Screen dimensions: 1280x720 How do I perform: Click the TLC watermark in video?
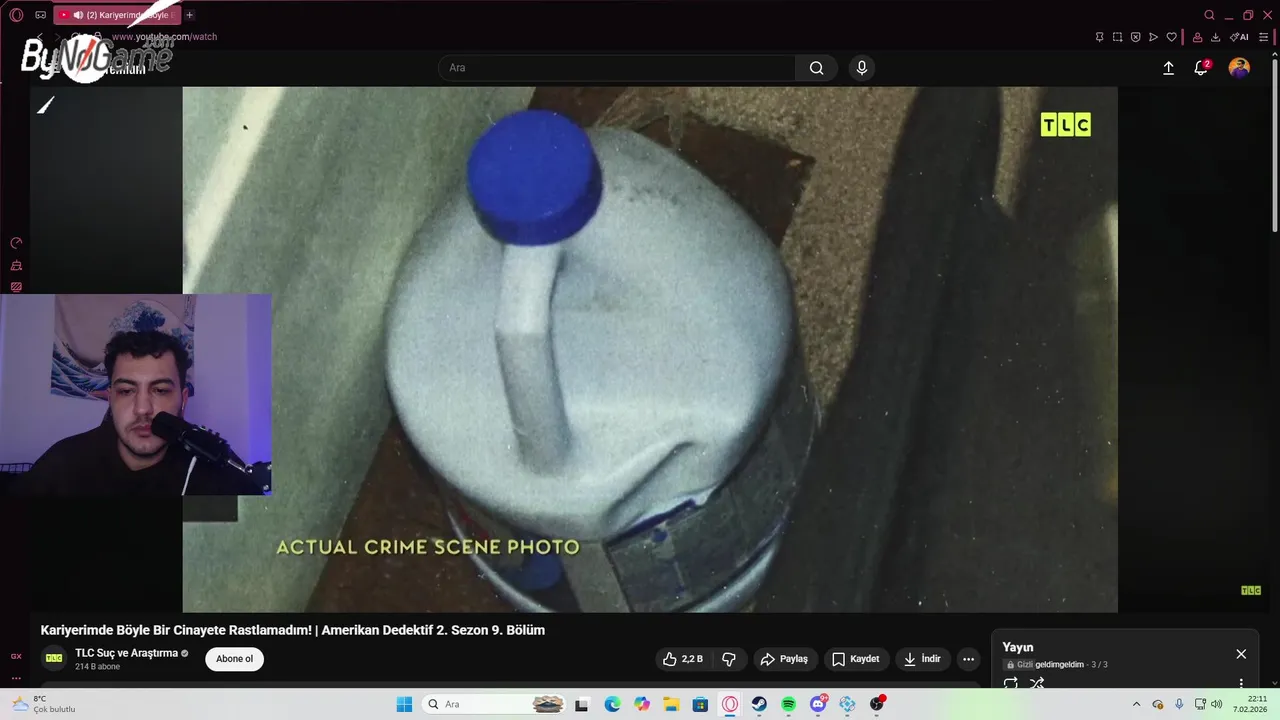click(1065, 125)
